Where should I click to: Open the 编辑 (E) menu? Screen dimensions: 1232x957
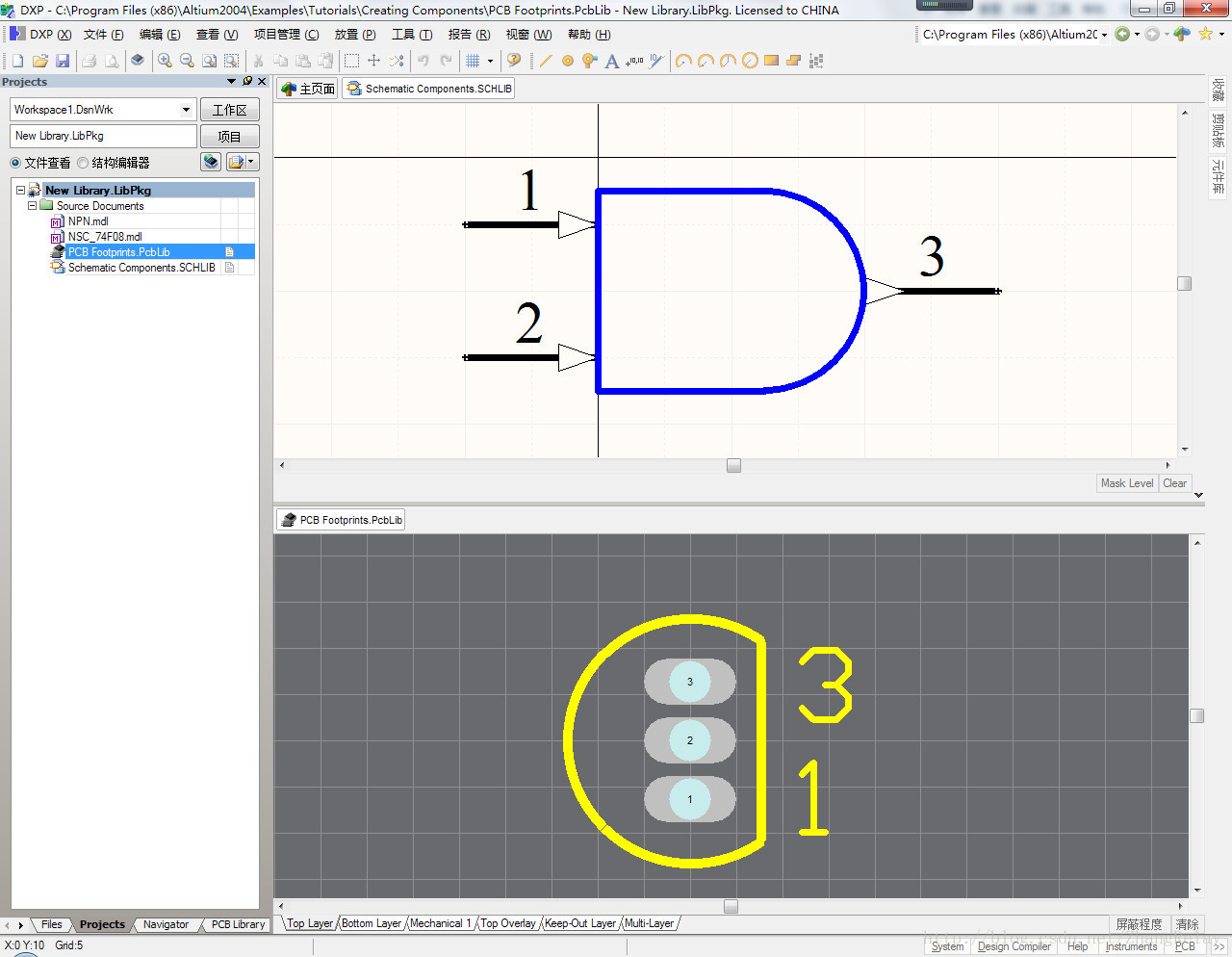coord(159,35)
